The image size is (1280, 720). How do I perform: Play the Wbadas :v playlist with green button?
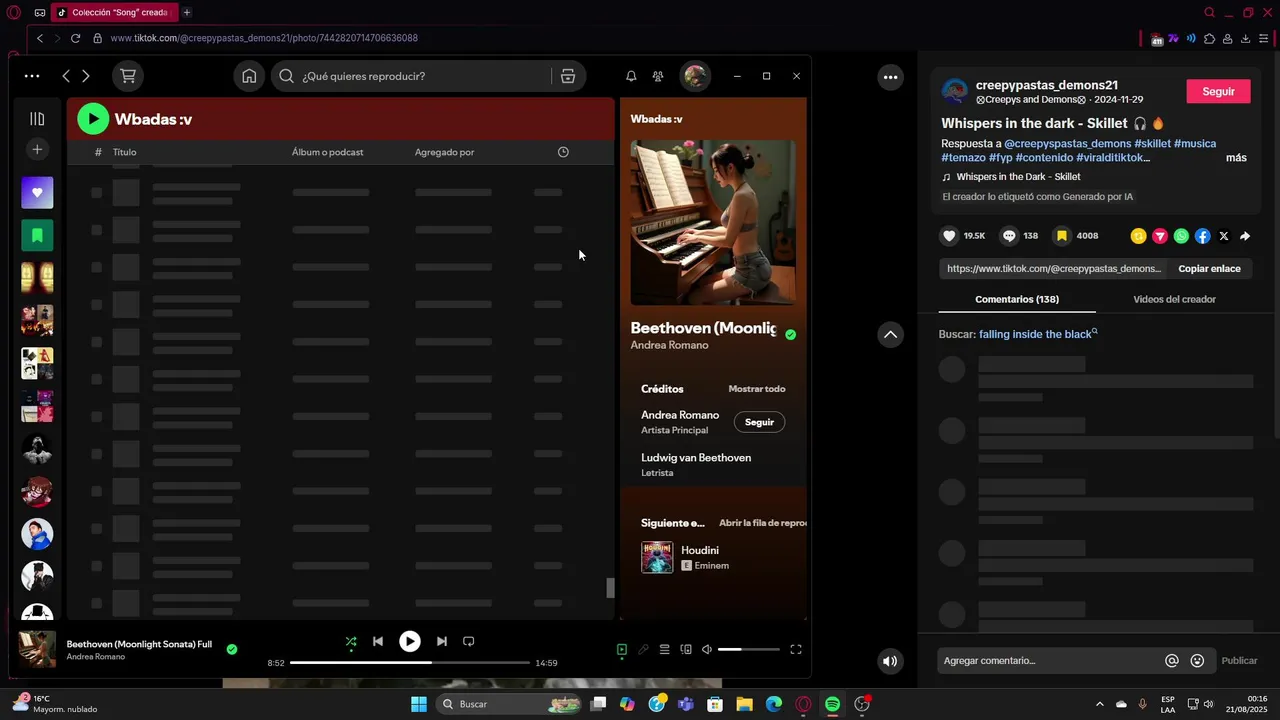(x=93, y=119)
